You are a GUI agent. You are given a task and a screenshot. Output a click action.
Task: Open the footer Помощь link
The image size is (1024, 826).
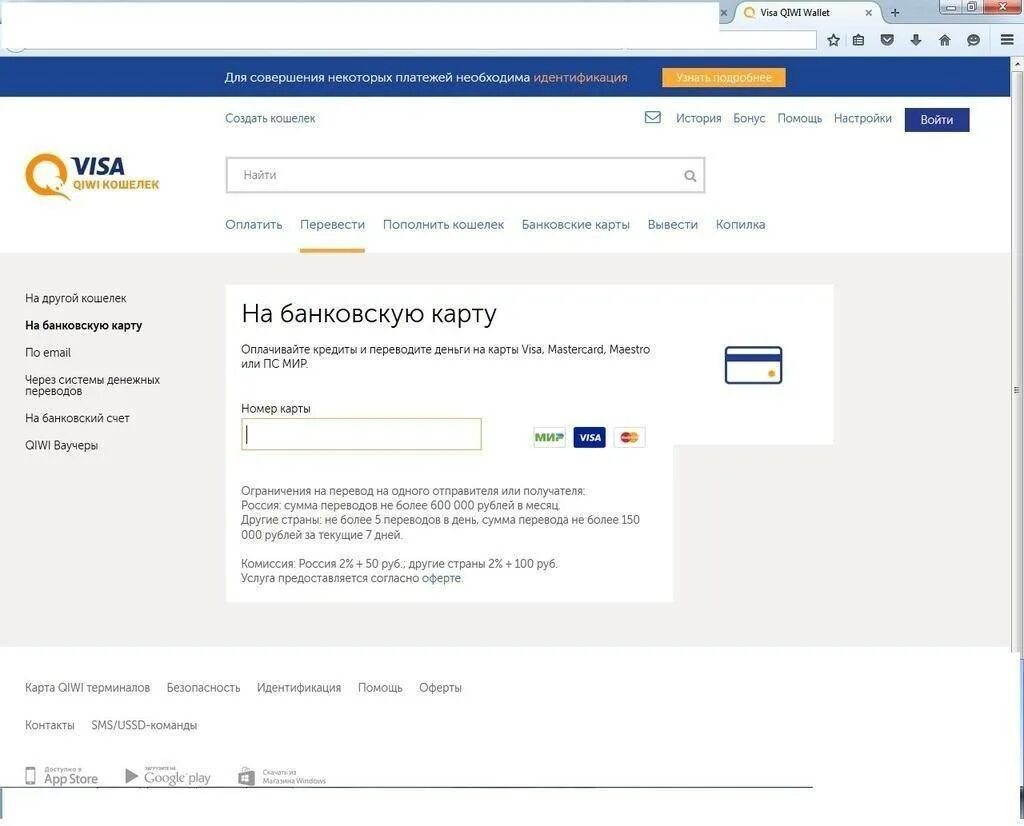[380, 688]
